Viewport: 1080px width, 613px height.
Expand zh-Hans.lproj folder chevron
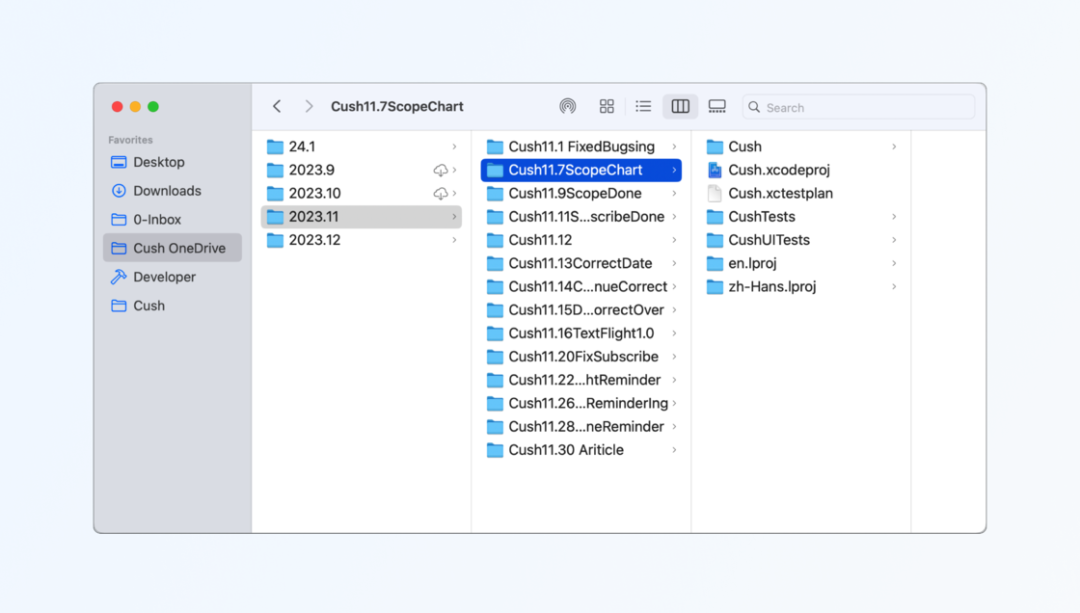point(894,287)
